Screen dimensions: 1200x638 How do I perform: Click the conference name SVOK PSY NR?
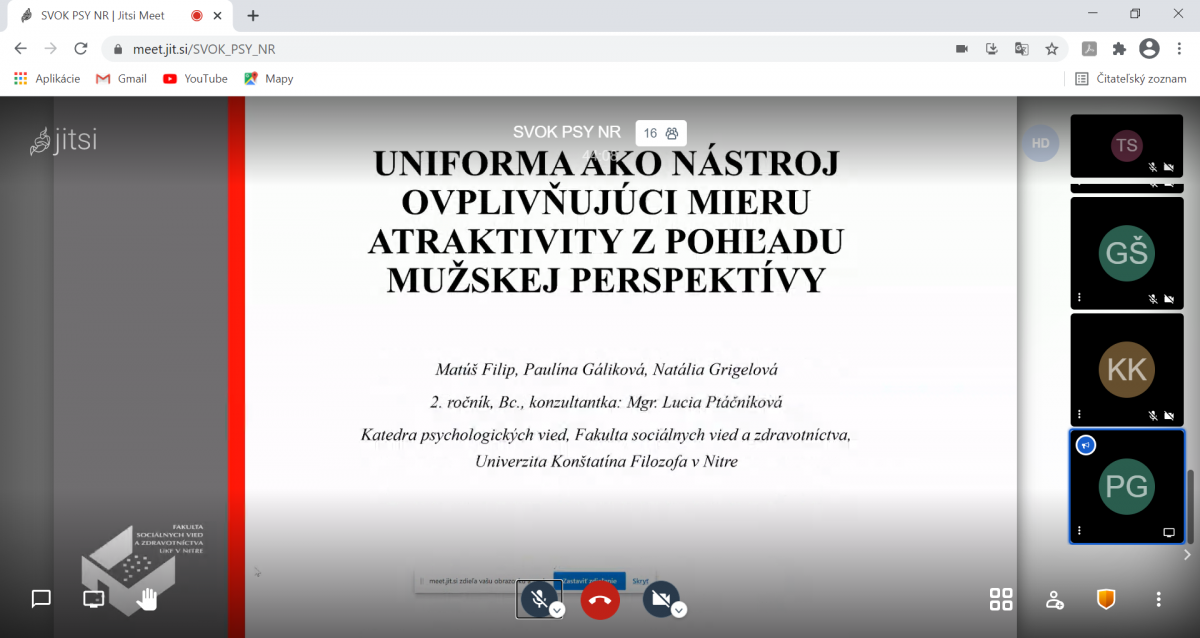(567, 132)
